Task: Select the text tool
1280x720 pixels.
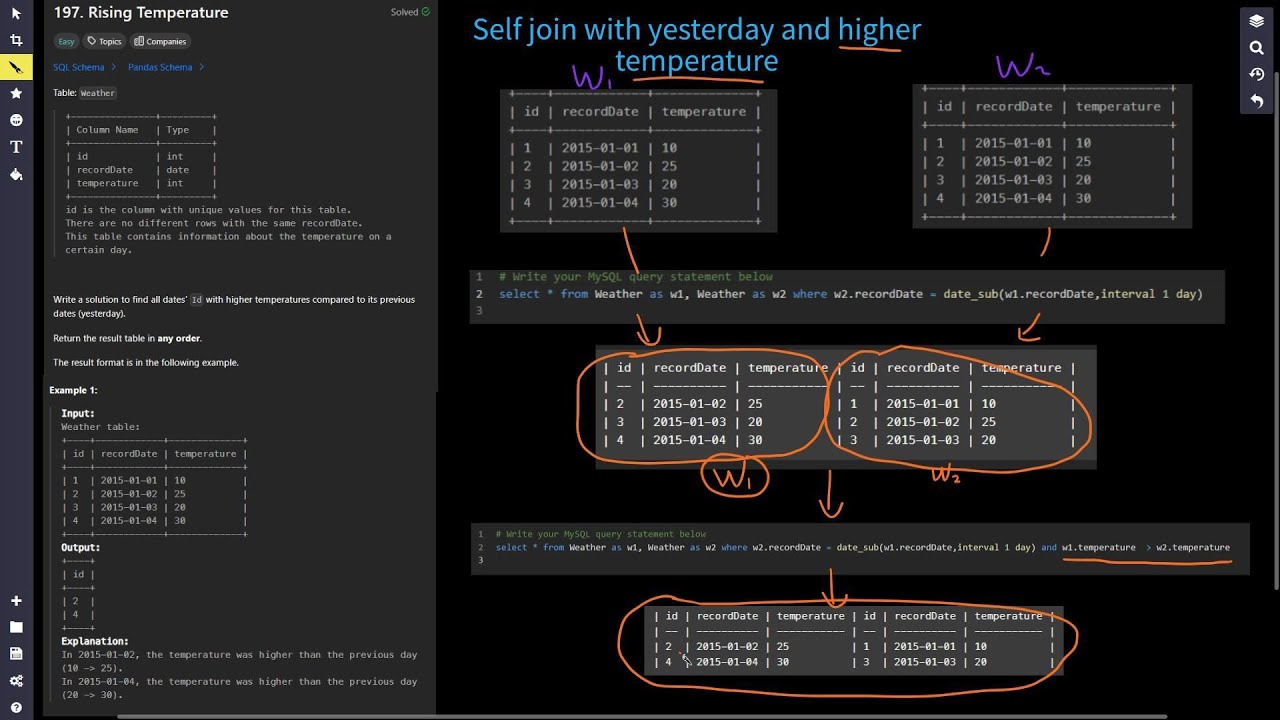Action: click(16, 147)
